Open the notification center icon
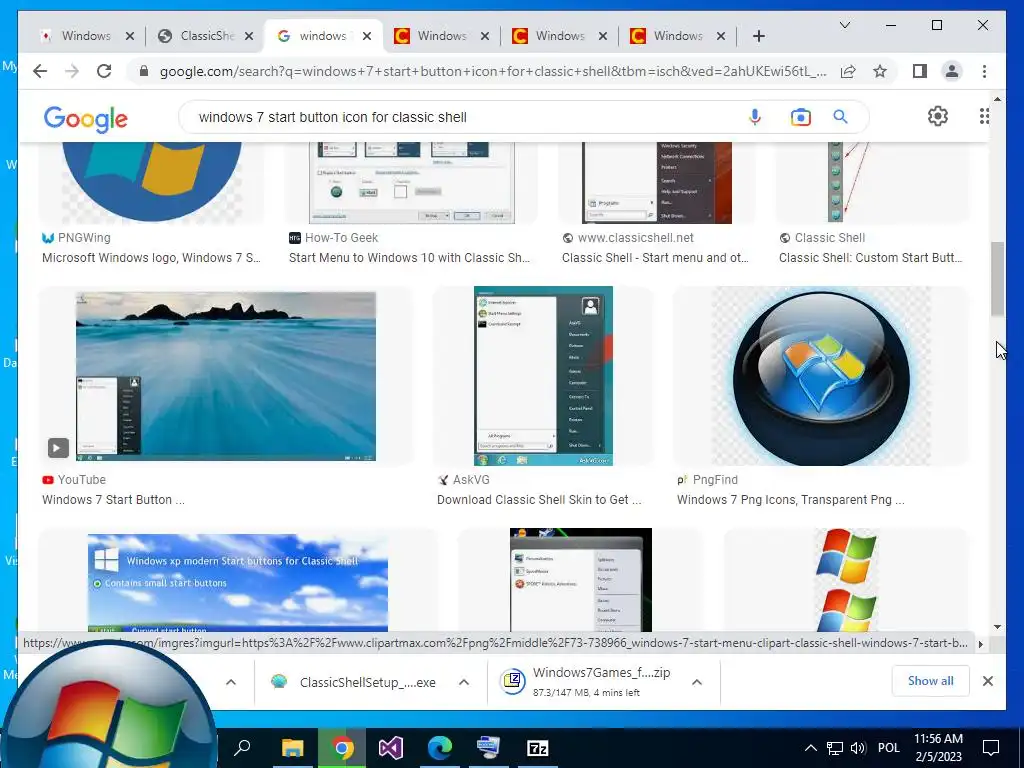 tap(991, 748)
